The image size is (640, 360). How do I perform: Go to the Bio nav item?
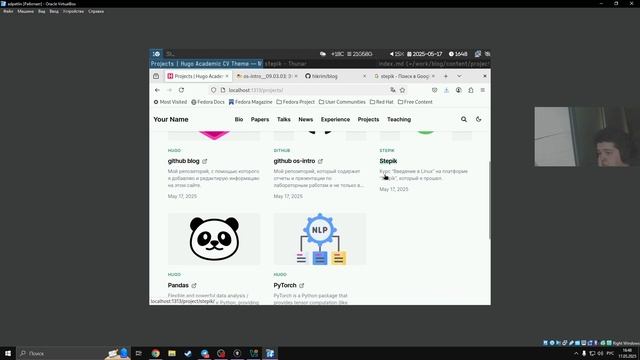(x=239, y=119)
